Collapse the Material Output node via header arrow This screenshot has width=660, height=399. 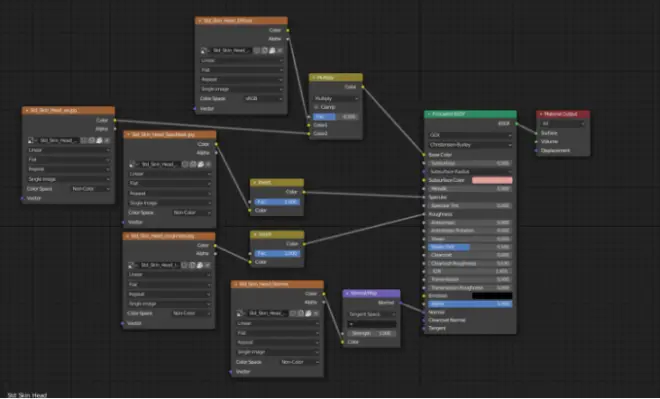click(541, 114)
